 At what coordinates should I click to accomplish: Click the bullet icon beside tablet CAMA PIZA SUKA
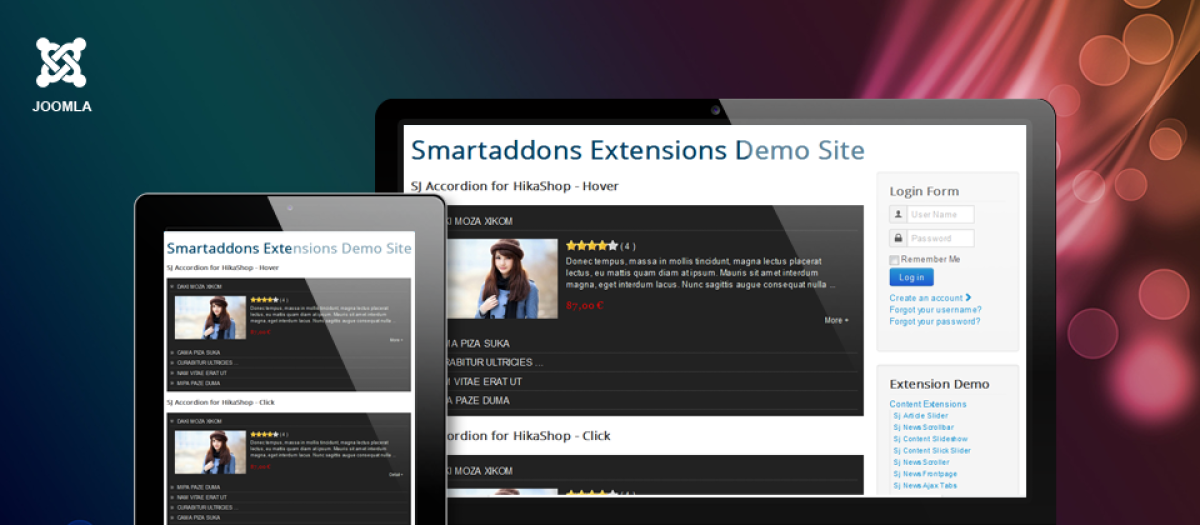[x=172, y=353]
